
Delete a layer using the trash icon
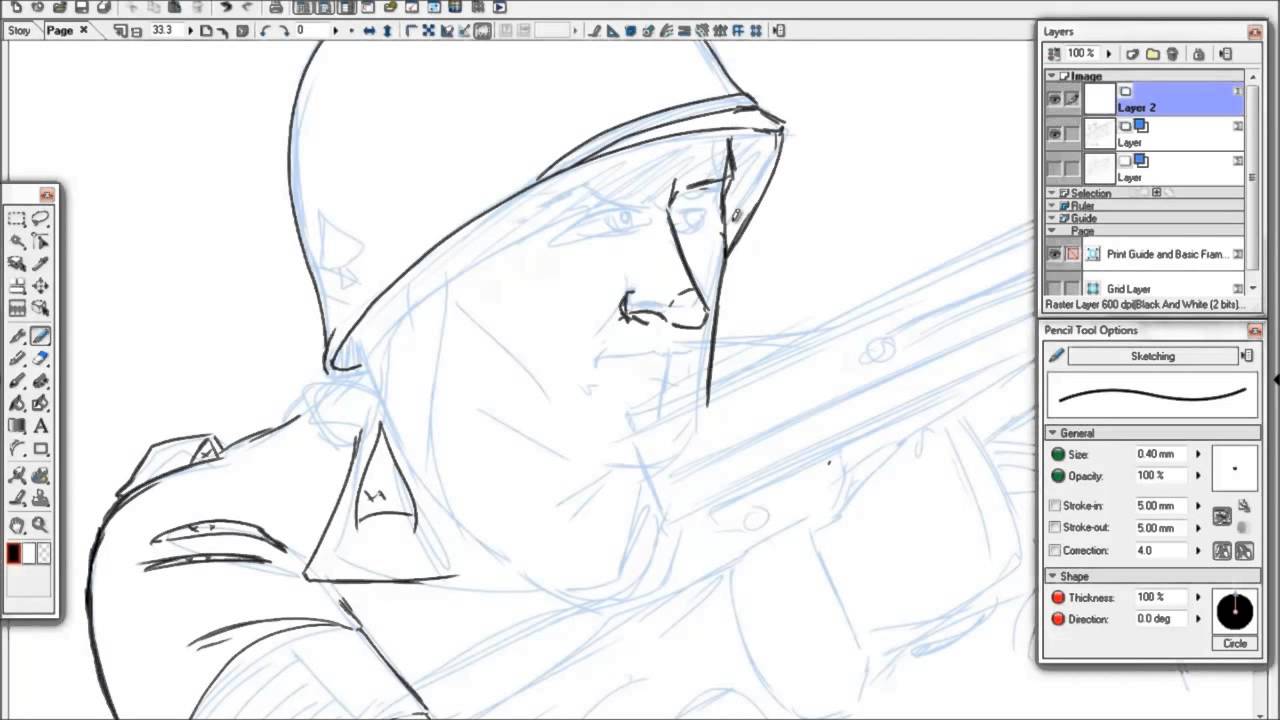point(1172,53)
